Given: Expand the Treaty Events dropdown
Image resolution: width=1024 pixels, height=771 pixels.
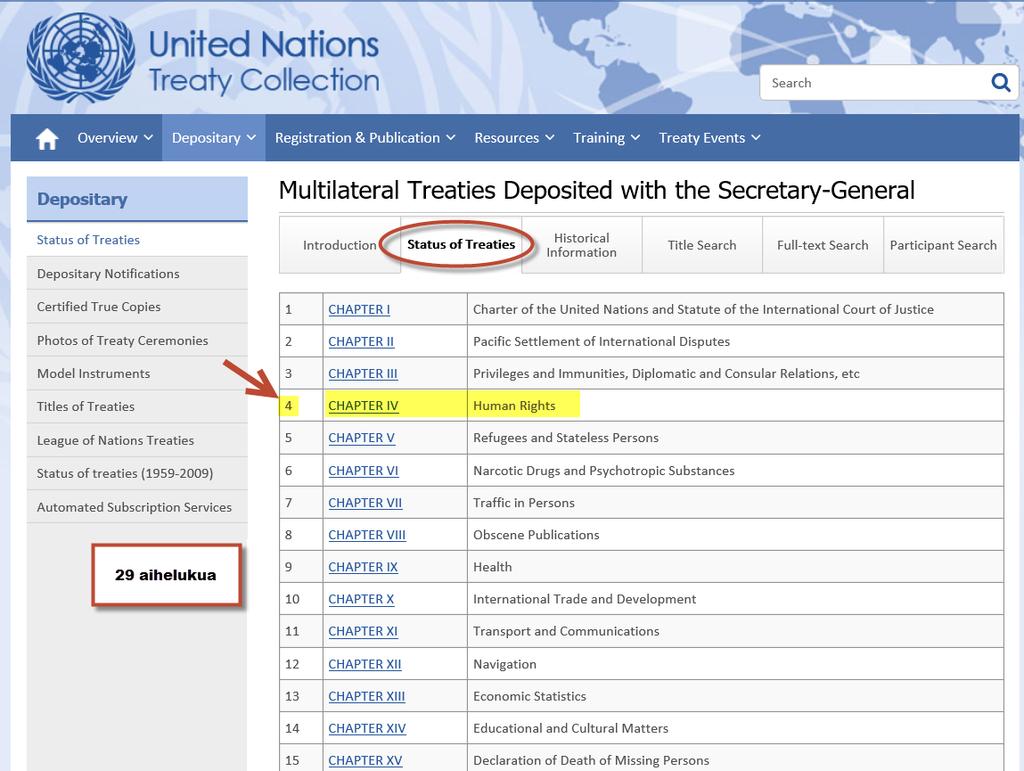Looking at the screenshot, I should (x=709, y=138).
